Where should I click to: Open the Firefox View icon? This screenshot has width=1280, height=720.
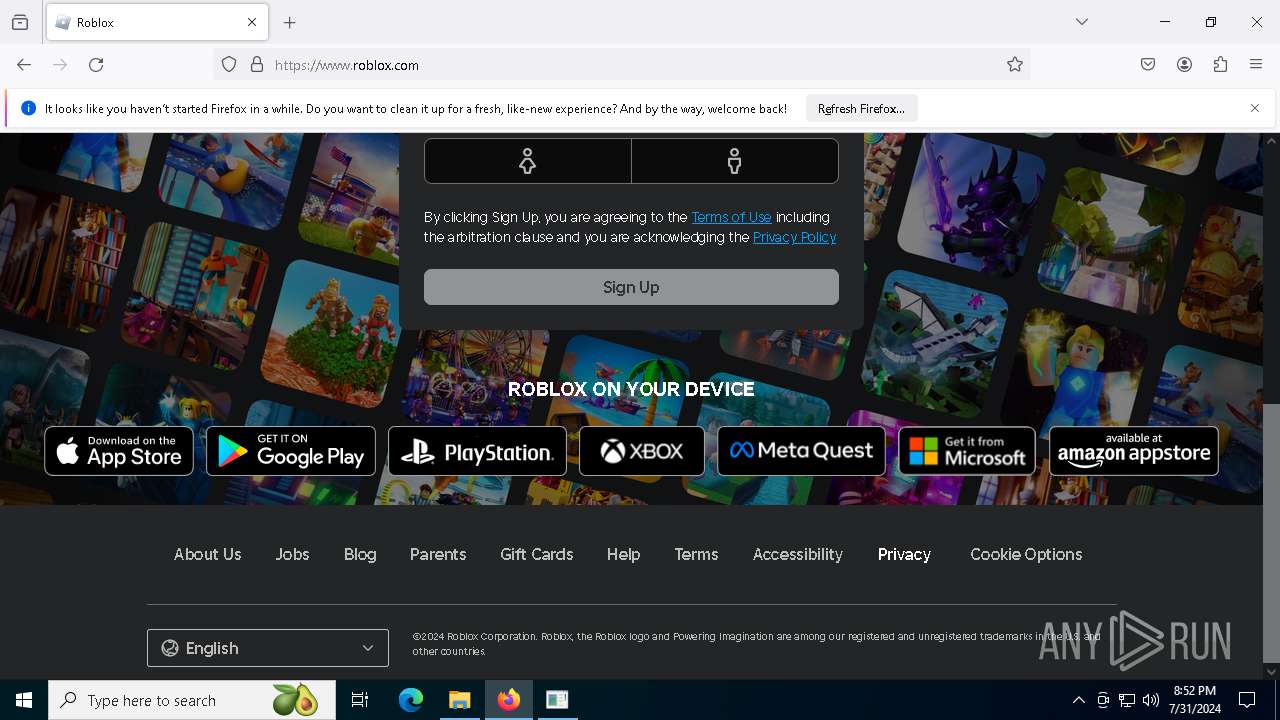pyautogui.click(x=20, y=22)
